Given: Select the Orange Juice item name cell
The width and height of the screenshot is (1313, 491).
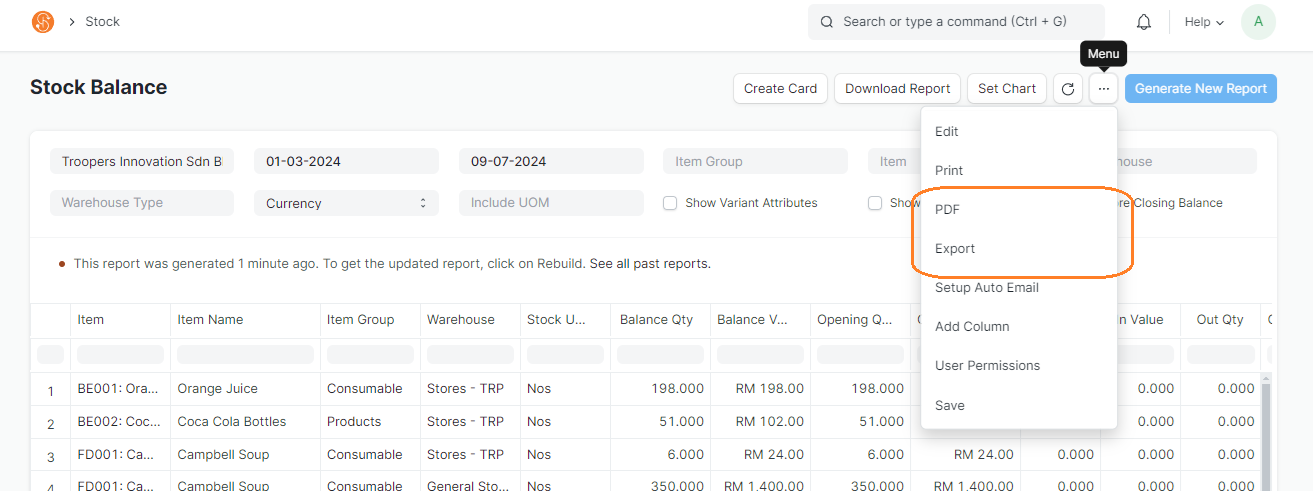Looking at the screenshot, I should coord(245,389).
